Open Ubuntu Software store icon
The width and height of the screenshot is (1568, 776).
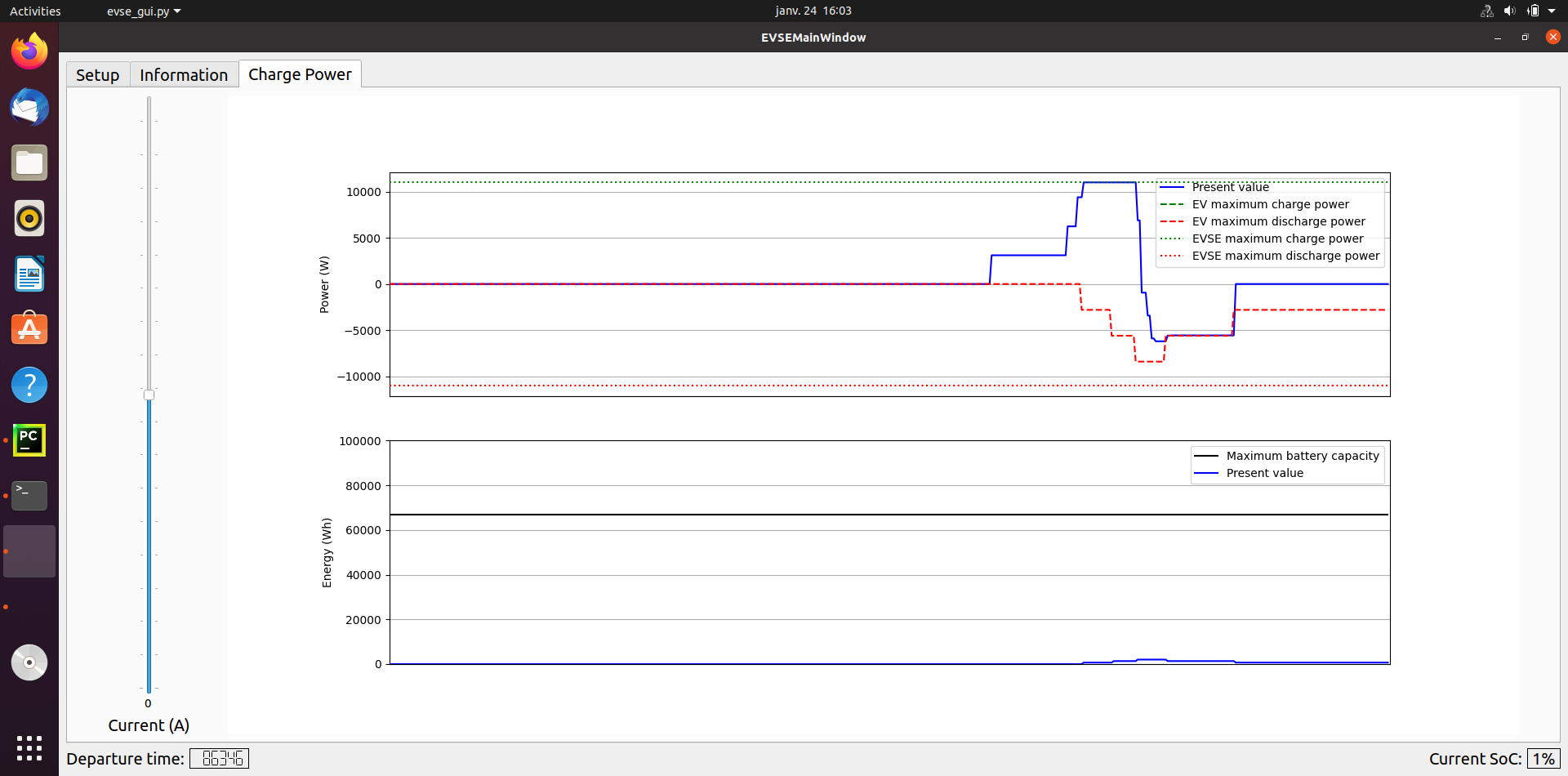click(29, 329)
